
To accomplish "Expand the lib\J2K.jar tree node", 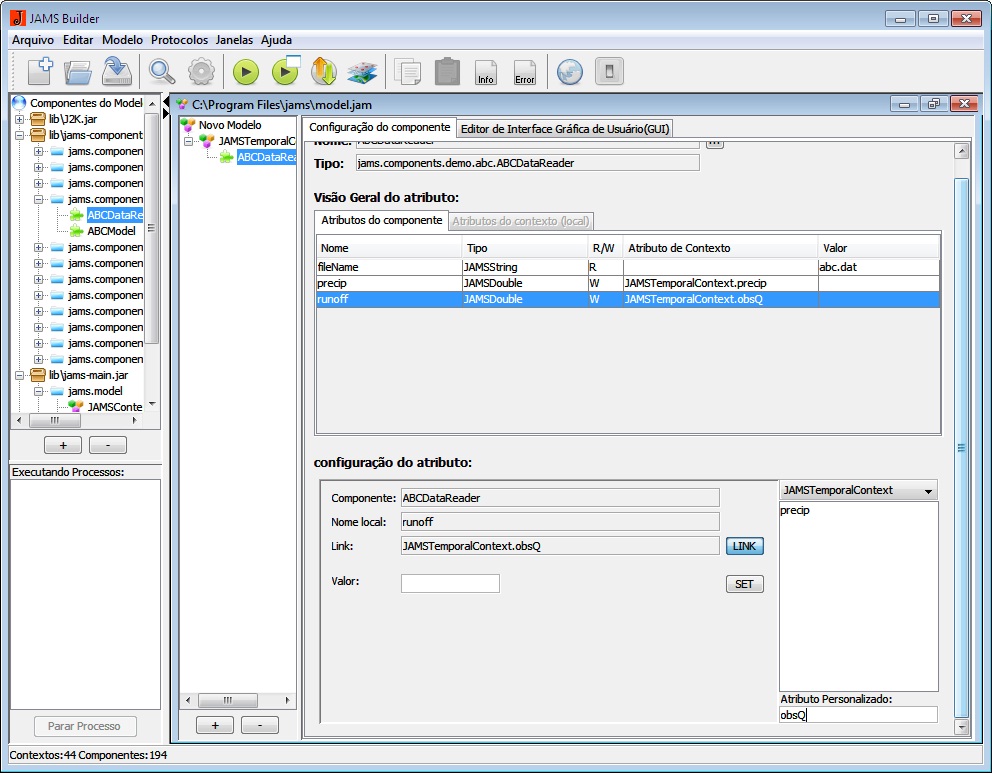I will point(20,119).
